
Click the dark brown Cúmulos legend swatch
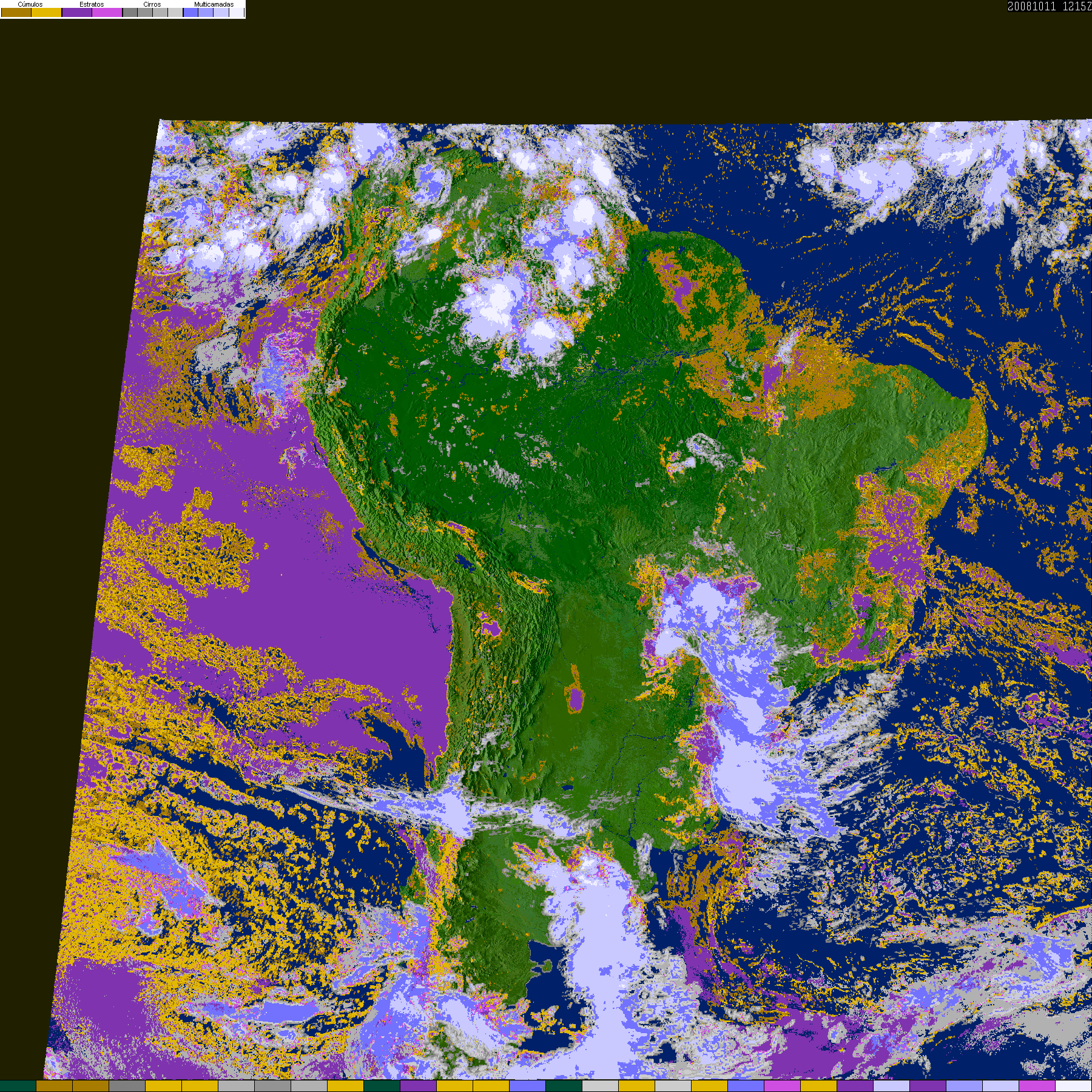click(16, 12)
